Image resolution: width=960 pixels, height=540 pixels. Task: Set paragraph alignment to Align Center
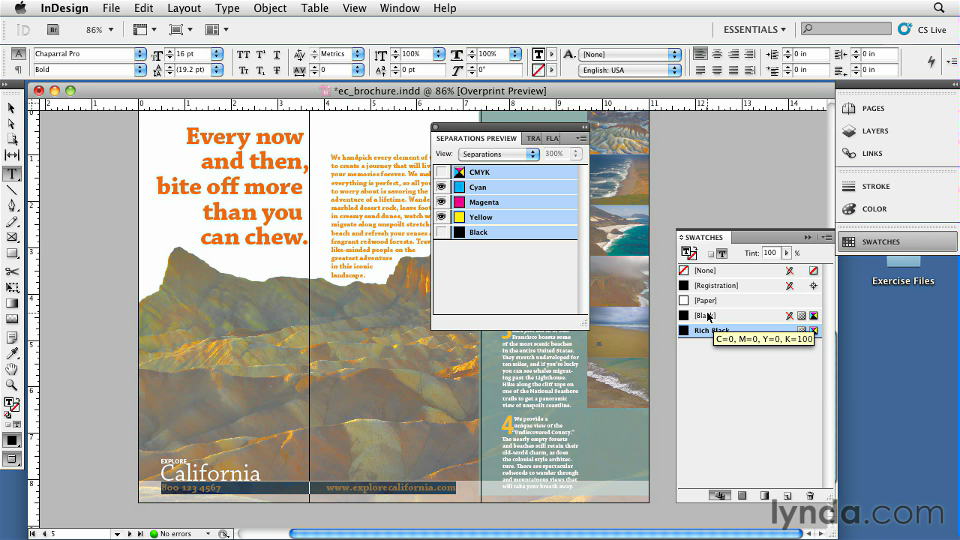[716, 54]
